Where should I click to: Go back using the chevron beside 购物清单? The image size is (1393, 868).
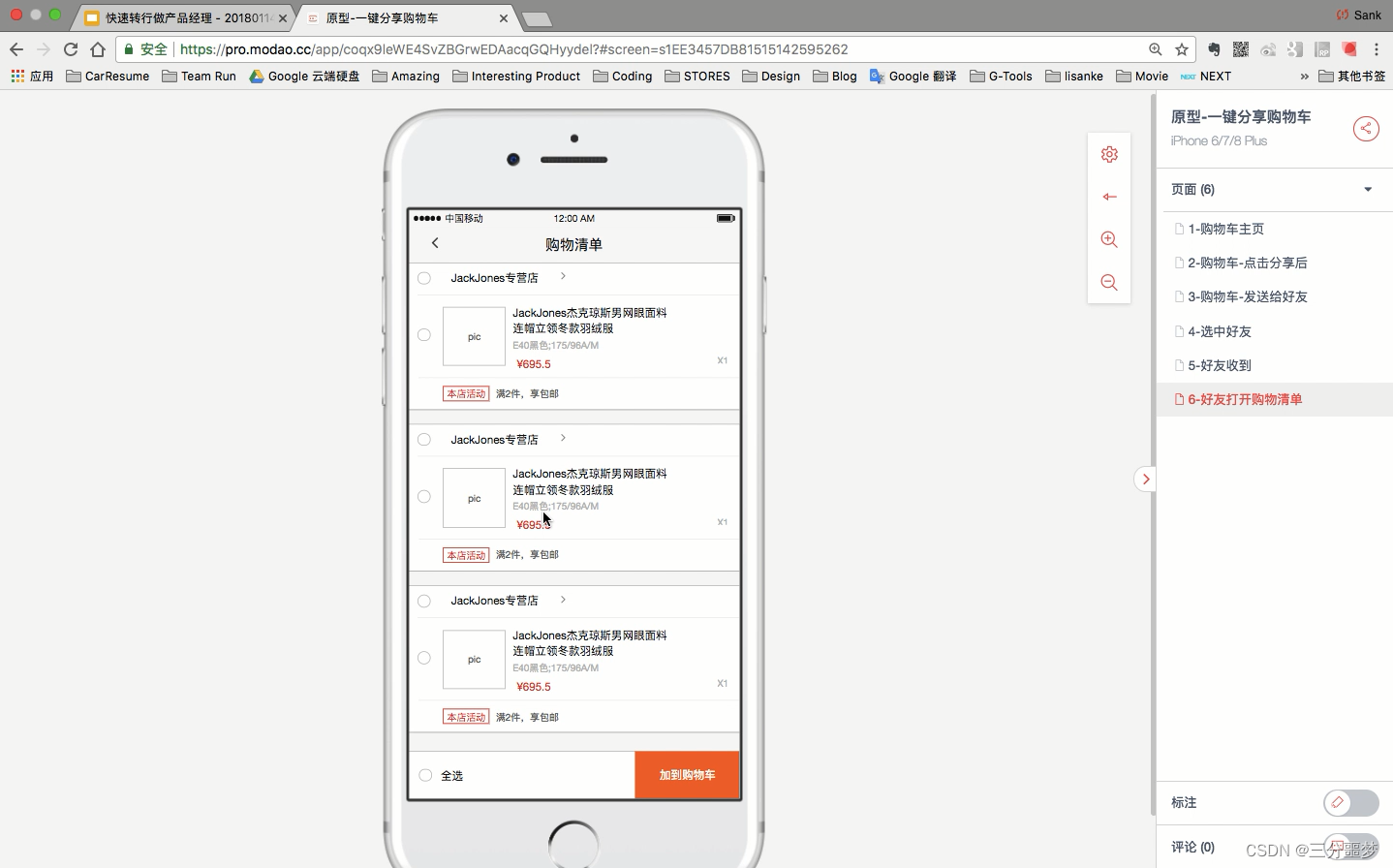tap(435, 243)
